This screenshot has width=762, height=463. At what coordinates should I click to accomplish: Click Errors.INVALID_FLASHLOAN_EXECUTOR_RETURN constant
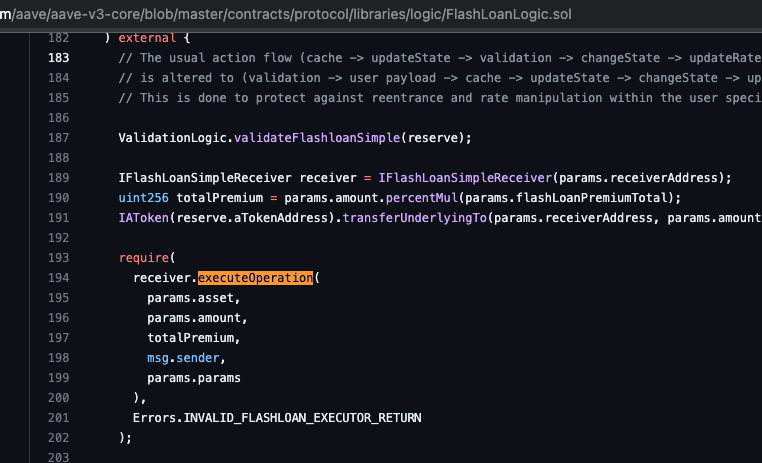(277, 417)
